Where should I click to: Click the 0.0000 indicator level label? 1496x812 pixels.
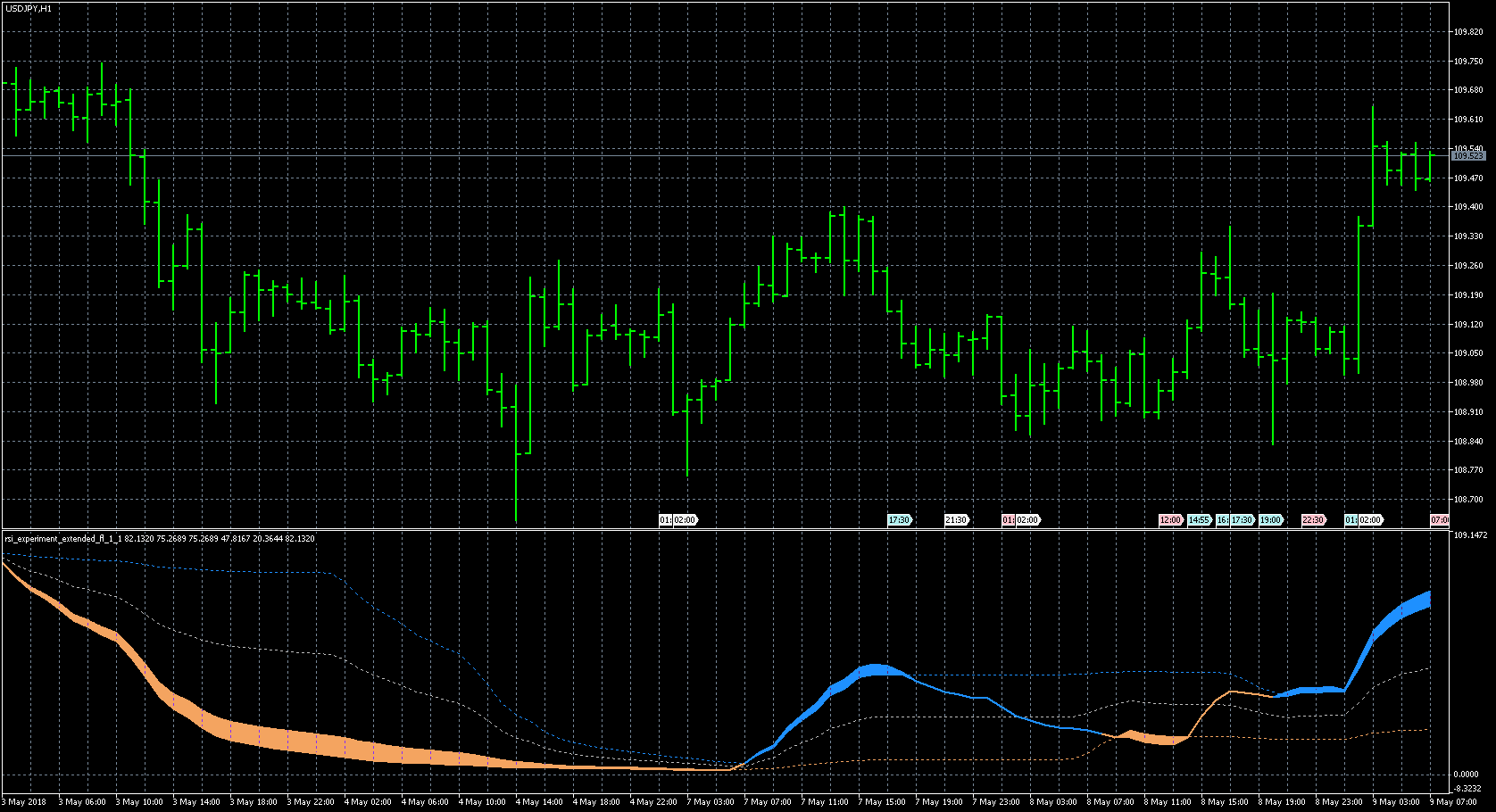click(x=1466, y=775)
